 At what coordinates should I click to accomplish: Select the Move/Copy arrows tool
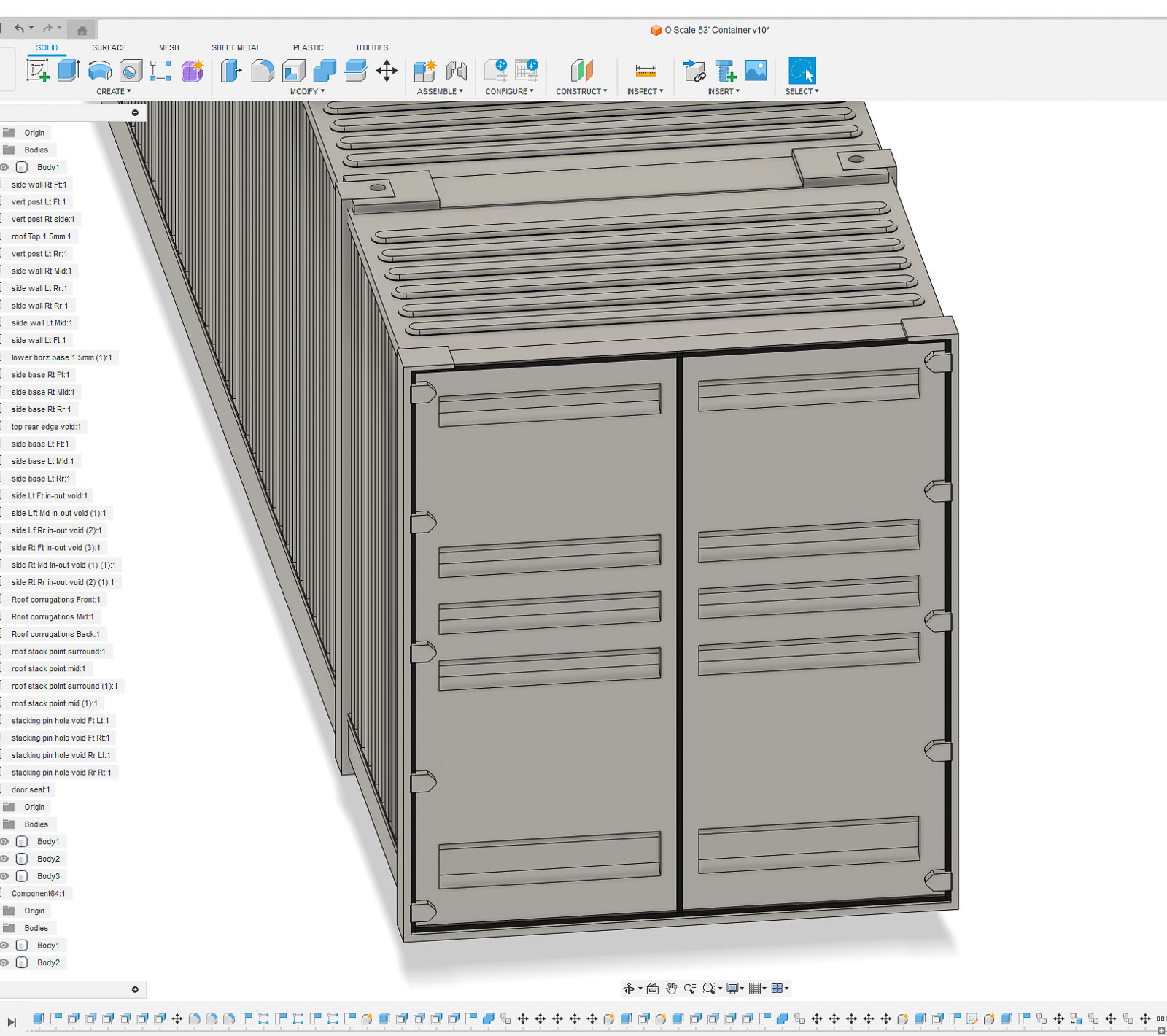click(x=387, y=71)
